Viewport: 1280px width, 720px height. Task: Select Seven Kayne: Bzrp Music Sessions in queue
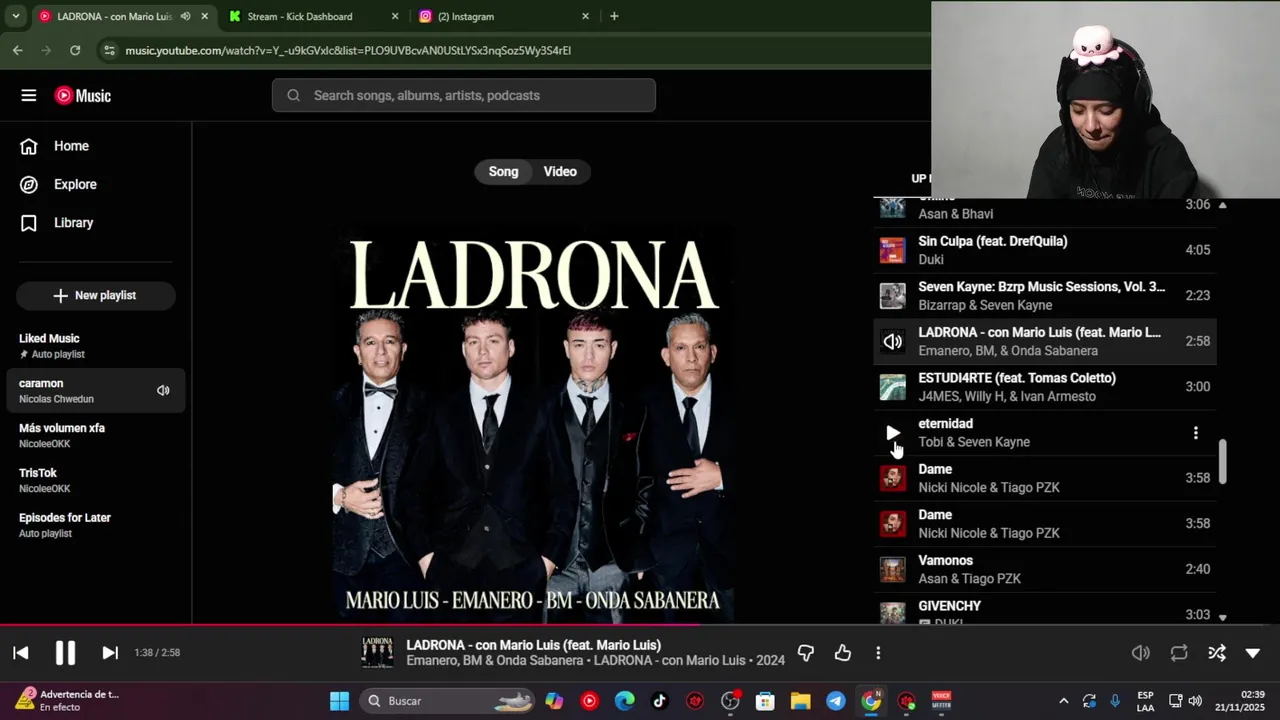click(1045, 296)
